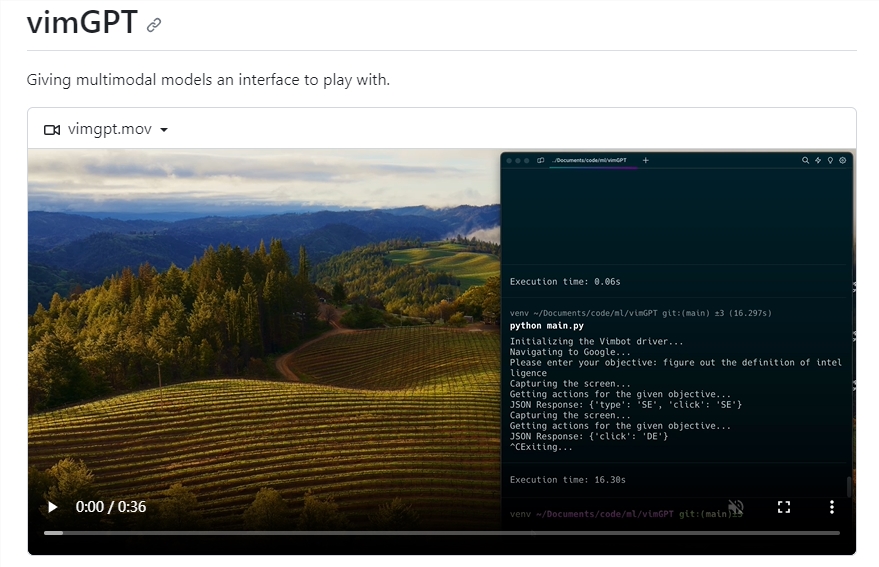Click the 0:00 / 0:36 time display
The width and height of the screenshot is (879, 567).
(x=111, y=507)
